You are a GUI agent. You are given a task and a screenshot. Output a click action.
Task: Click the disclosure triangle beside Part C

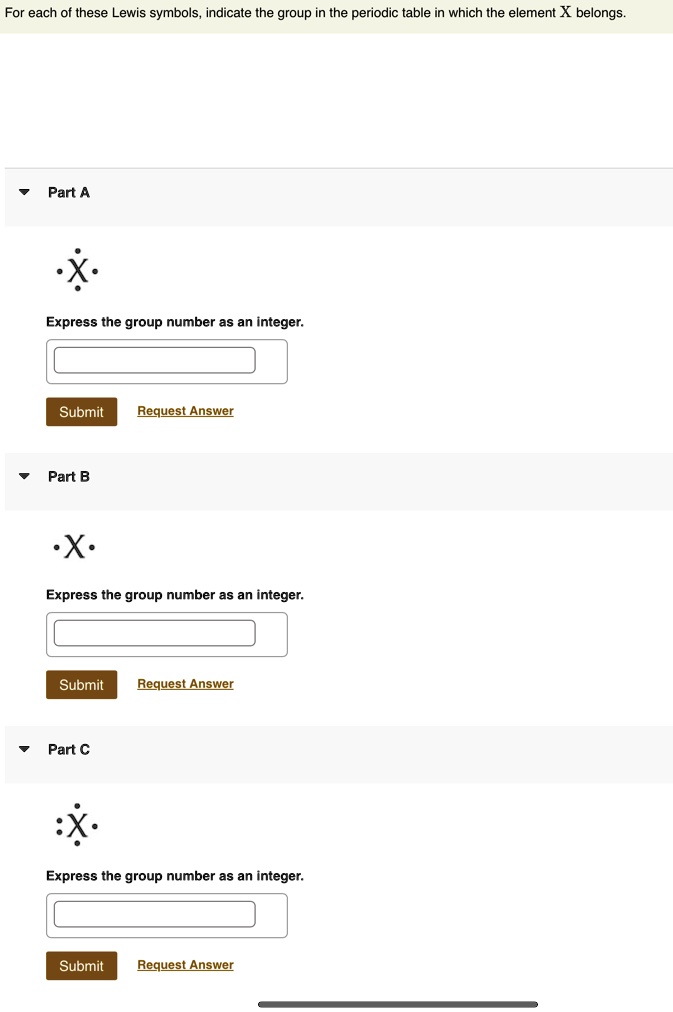24,749
